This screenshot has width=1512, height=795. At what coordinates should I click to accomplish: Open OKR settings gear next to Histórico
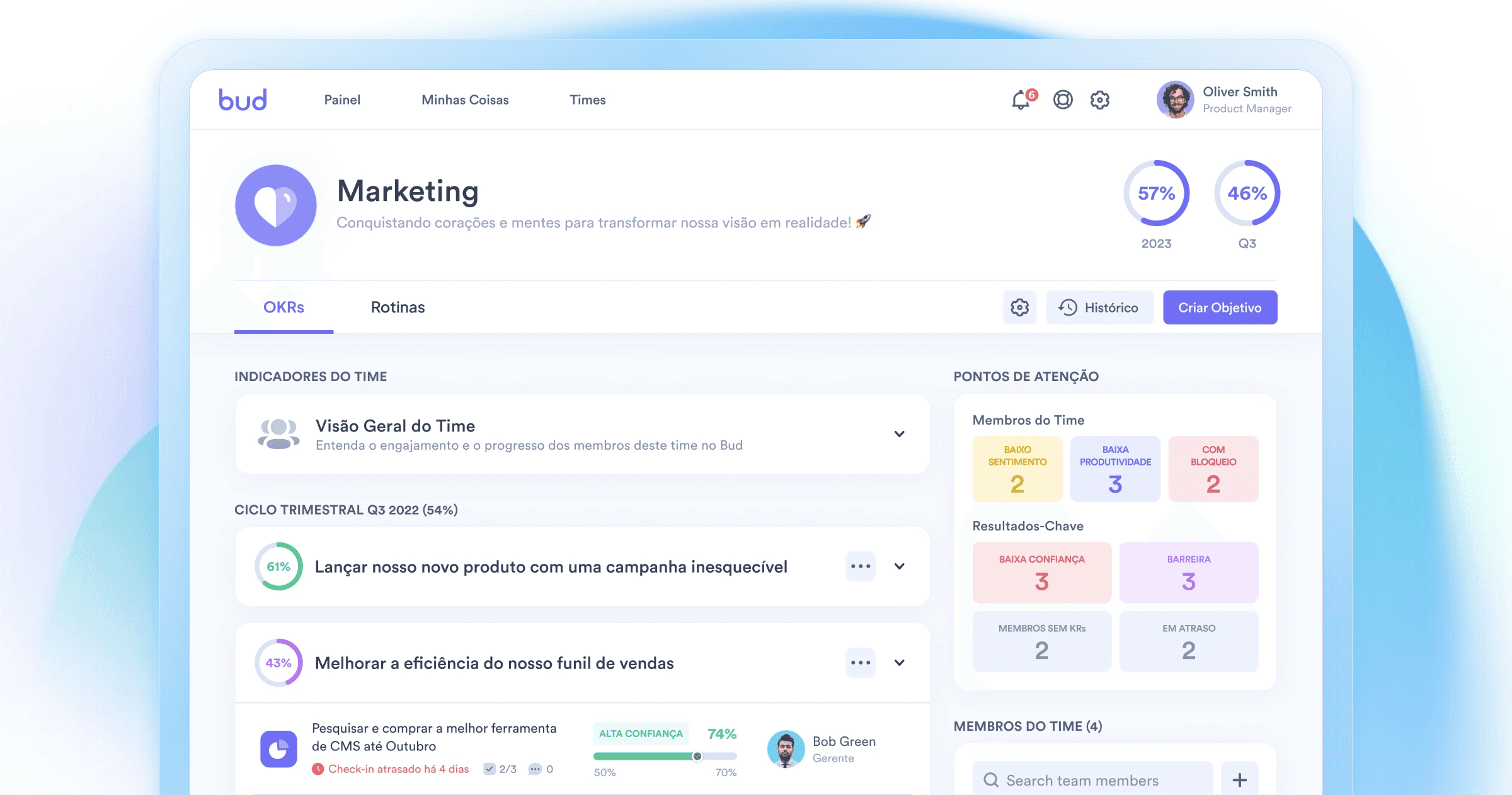pyautogui.click(x=1019, y=307)
